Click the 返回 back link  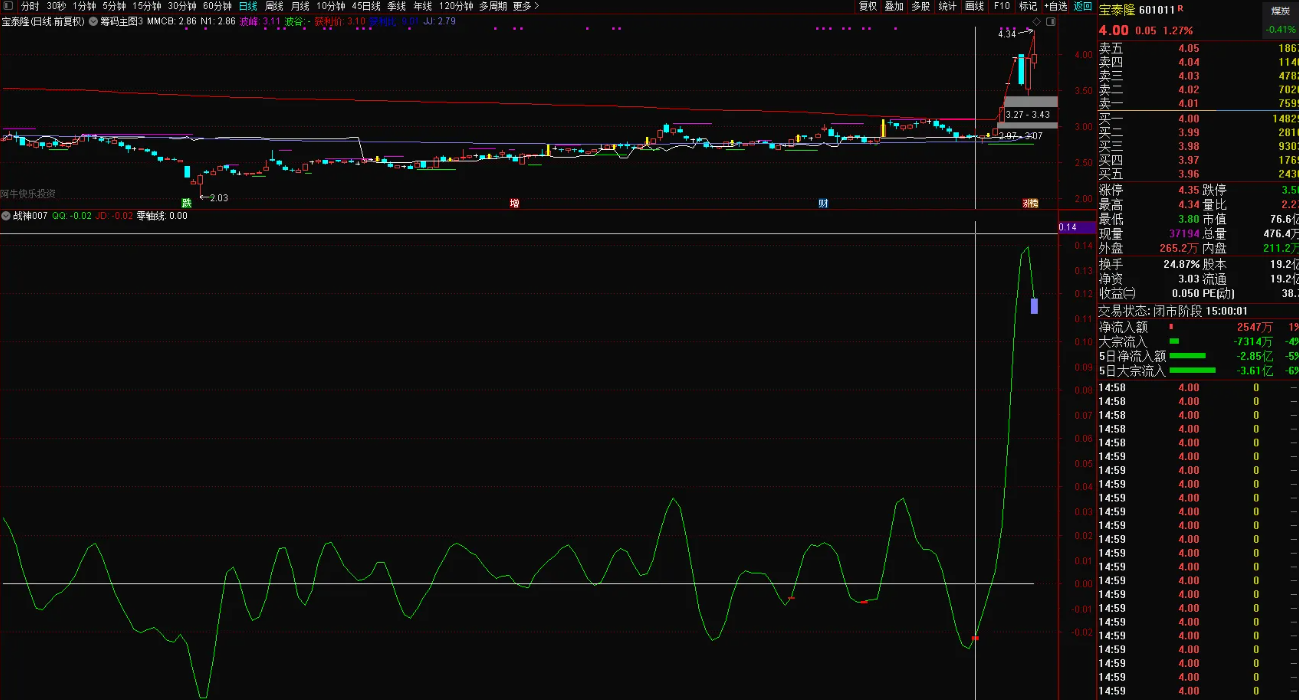[x=1083, y=6]
